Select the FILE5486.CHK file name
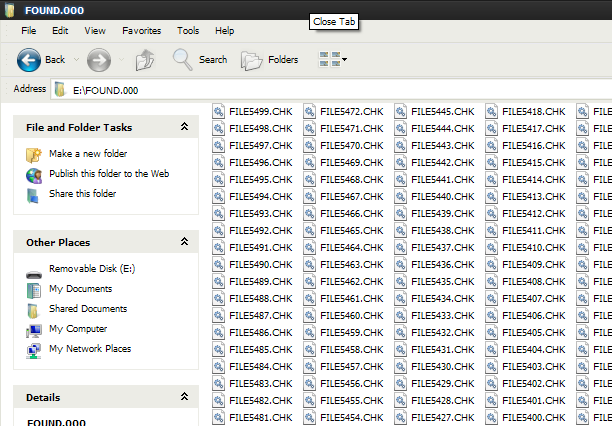 [x=261, y=333]
